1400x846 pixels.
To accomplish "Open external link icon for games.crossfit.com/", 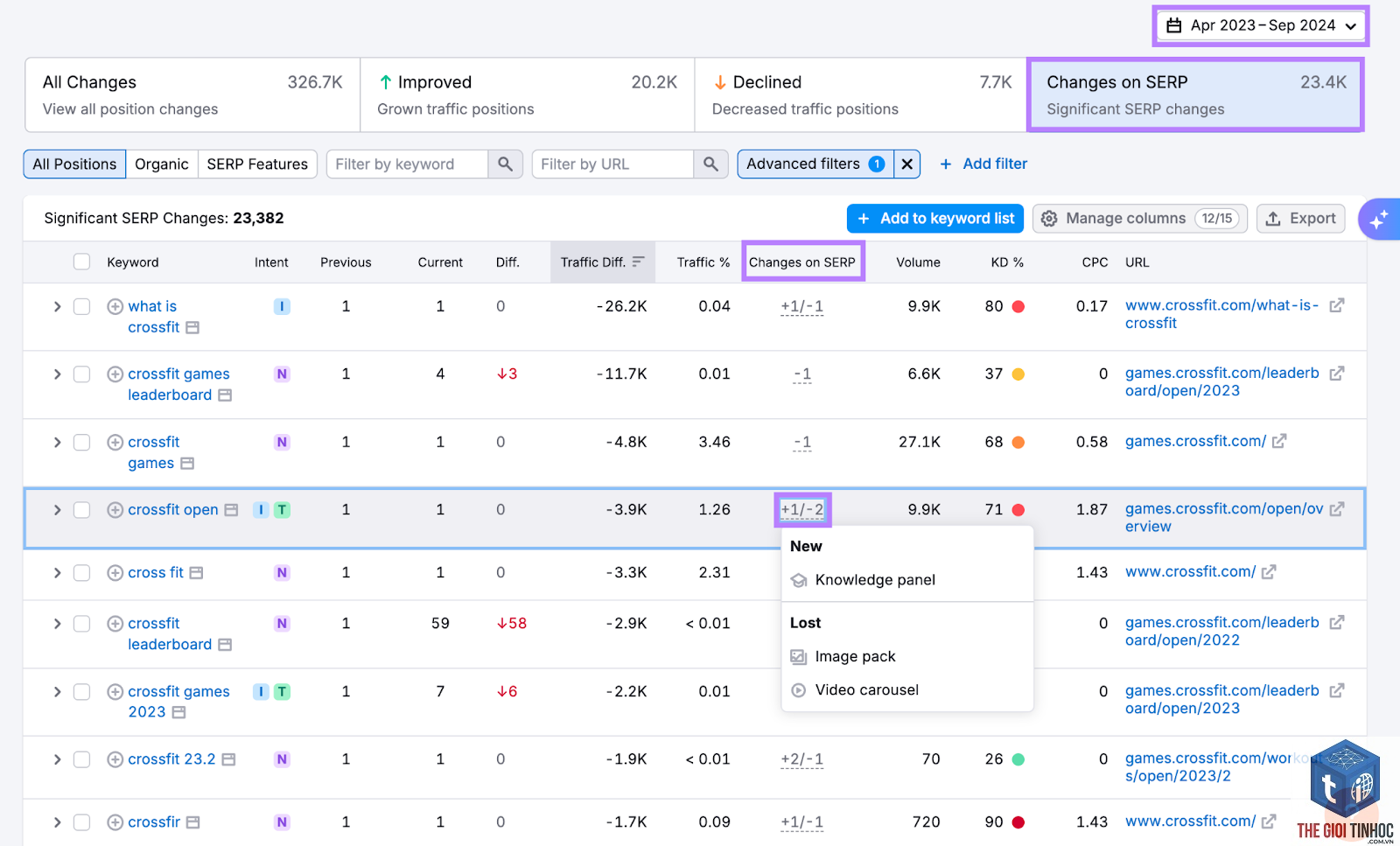I will 1279,441.
